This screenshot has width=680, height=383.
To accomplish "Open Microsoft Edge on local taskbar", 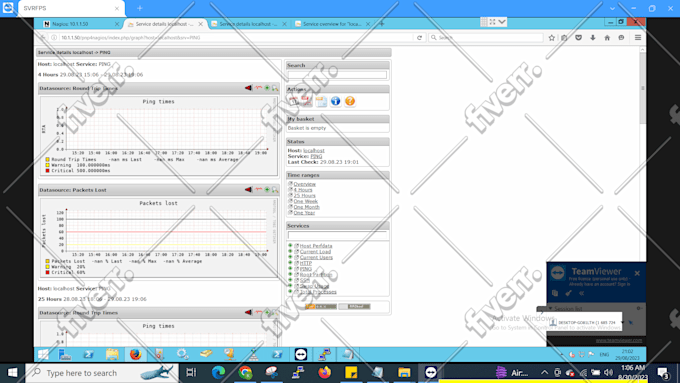I will (218, 373).
